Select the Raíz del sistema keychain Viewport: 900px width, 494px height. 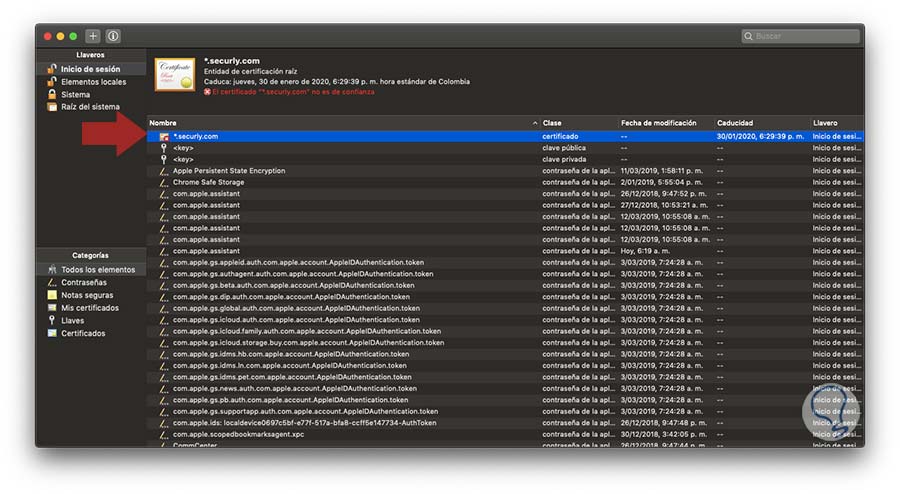[x=91, y=107]
